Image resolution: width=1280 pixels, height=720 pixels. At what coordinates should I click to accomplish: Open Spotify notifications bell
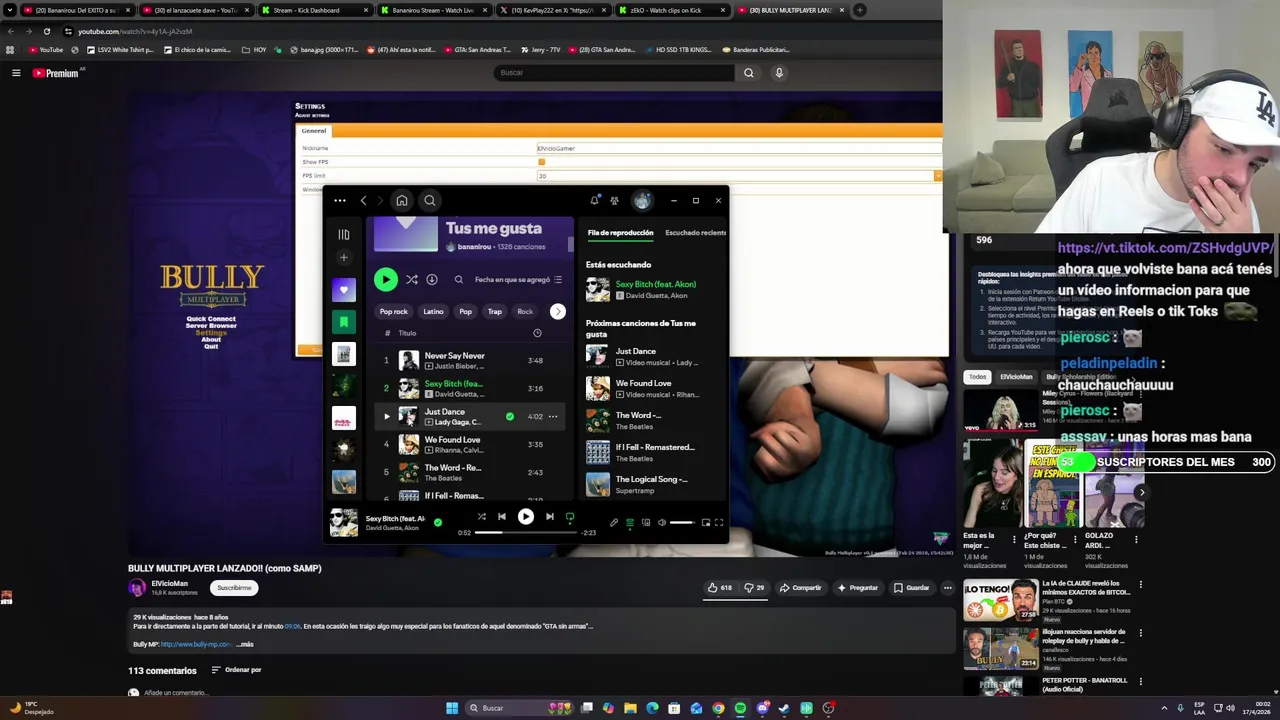(594, 201)
